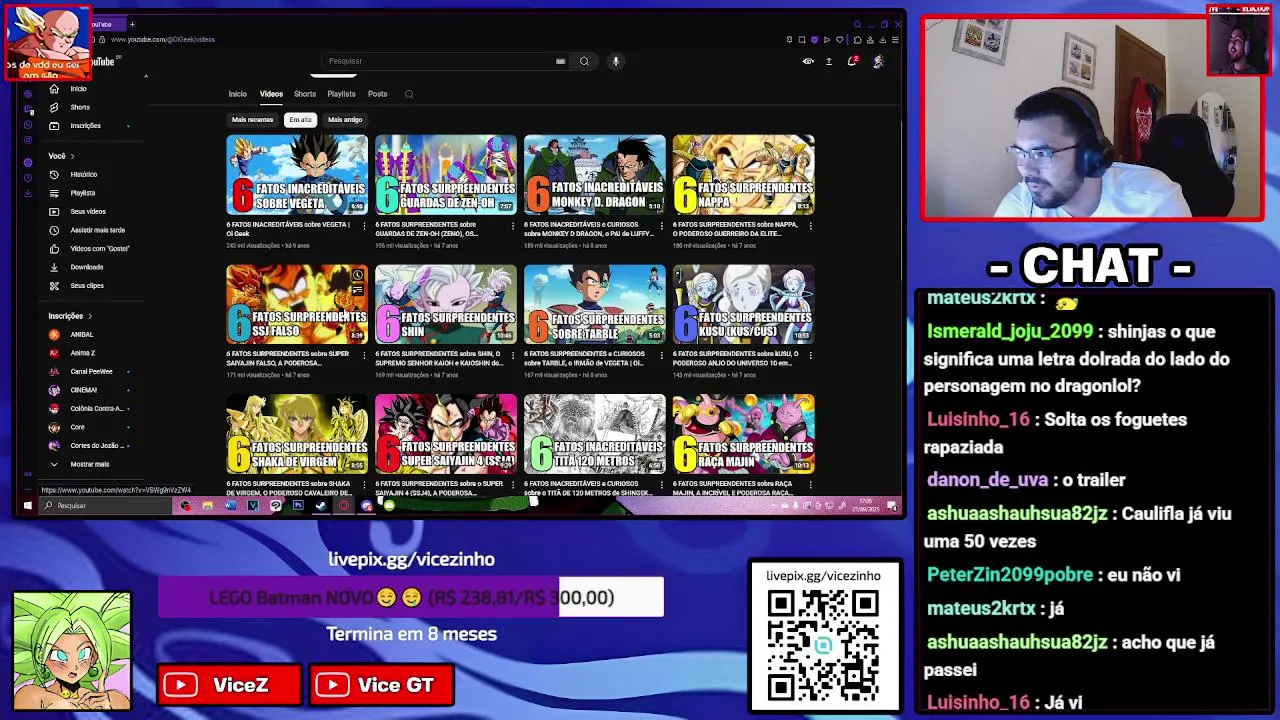Viewport: 1280px width, 720px height.
Task: Open the on-screen keyboard icon in search
Action: (x=560, y=61)
